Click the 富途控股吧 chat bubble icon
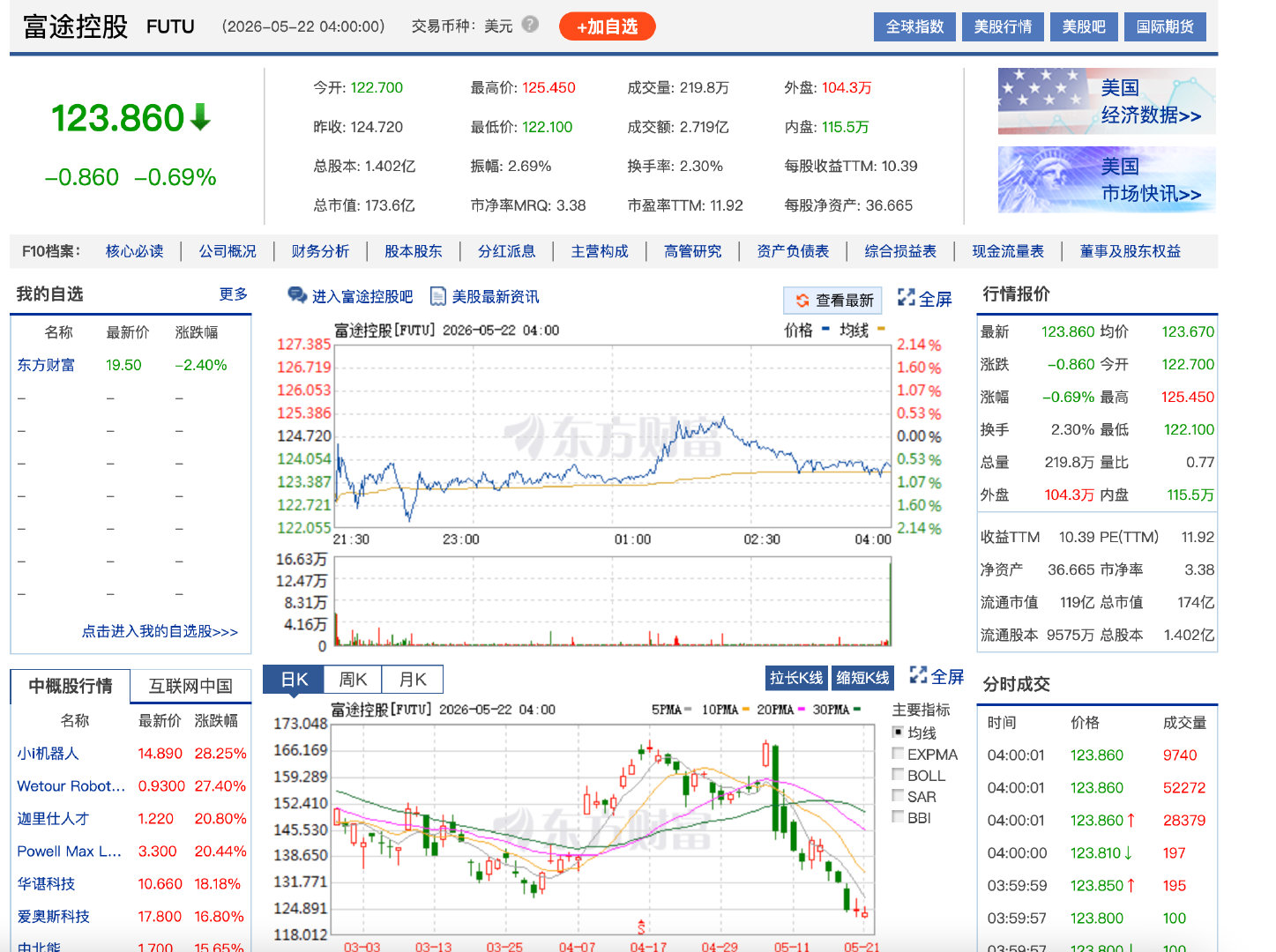Viewport: 1276px width, 952px height. (296, 295)
